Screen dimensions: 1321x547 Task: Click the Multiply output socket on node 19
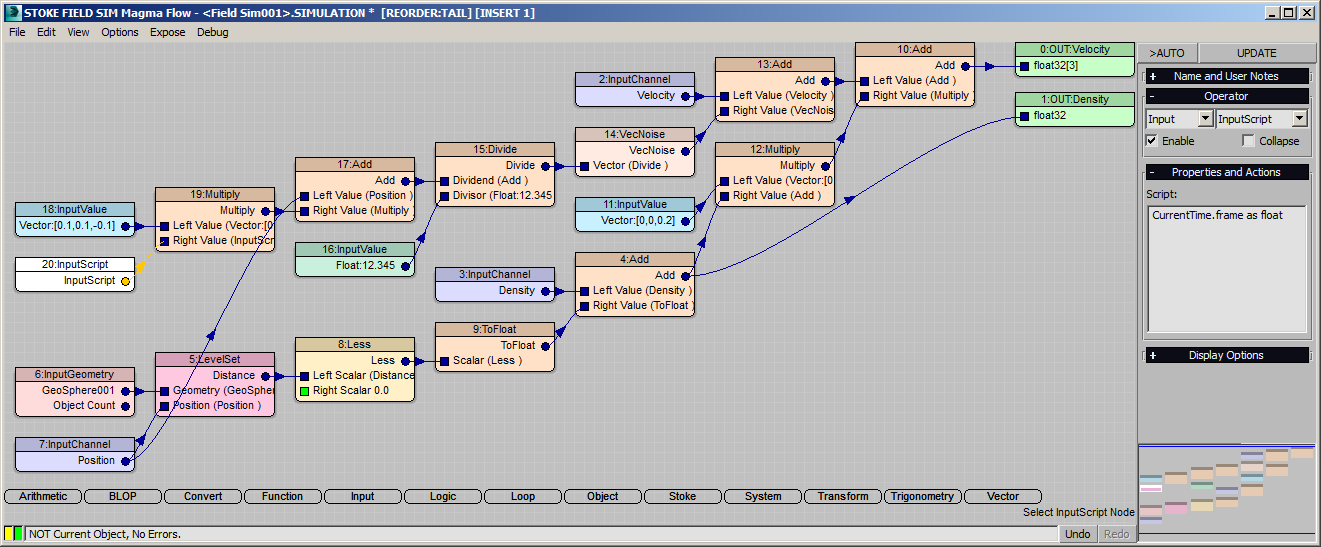click(x=265, y=211)
